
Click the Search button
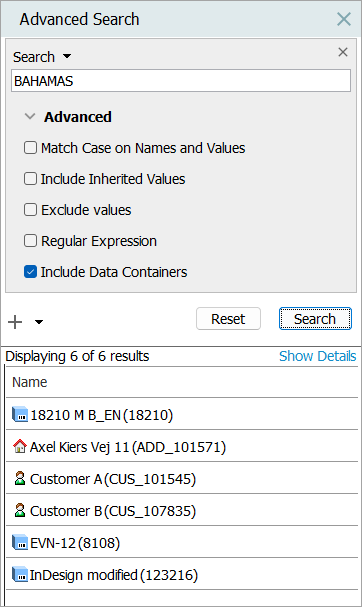pyautogui.click(x=315, y=319)
